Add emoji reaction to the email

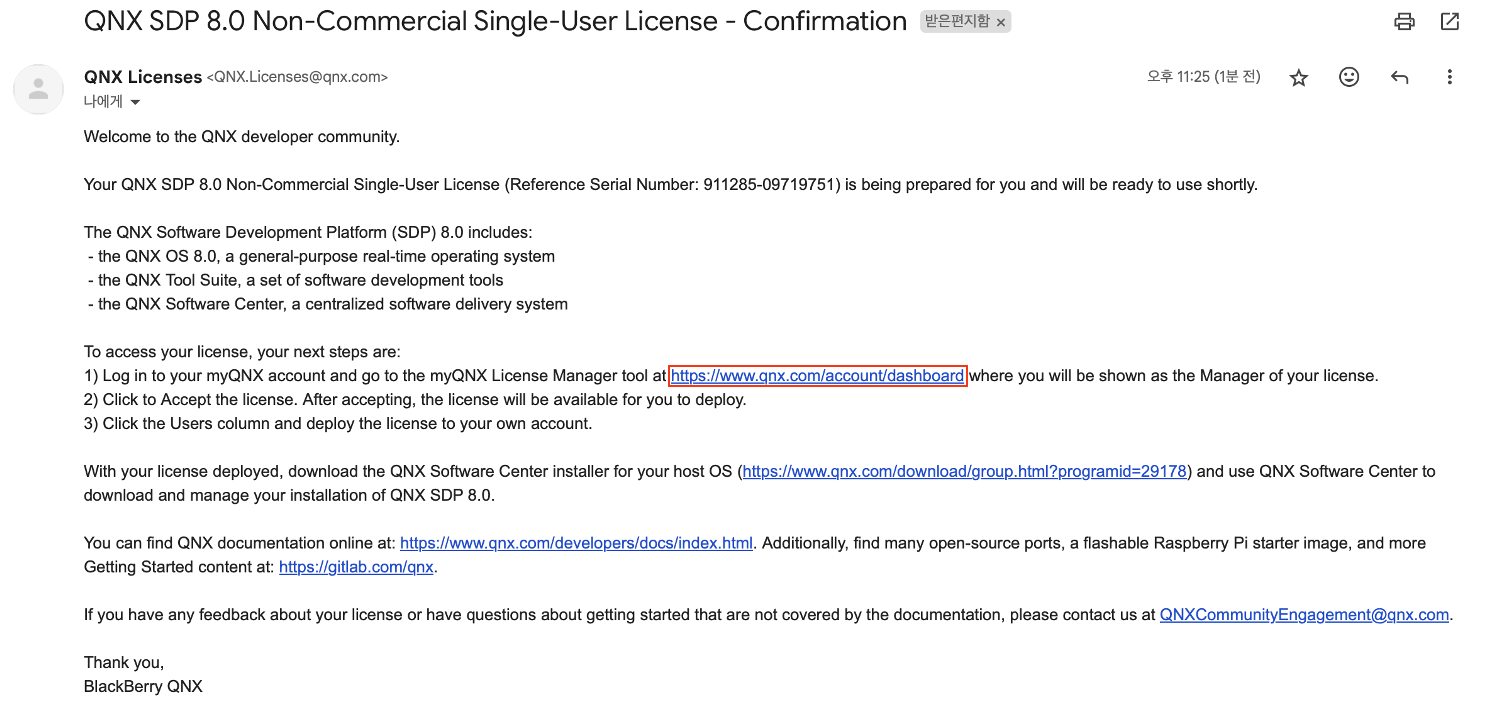1349,77
